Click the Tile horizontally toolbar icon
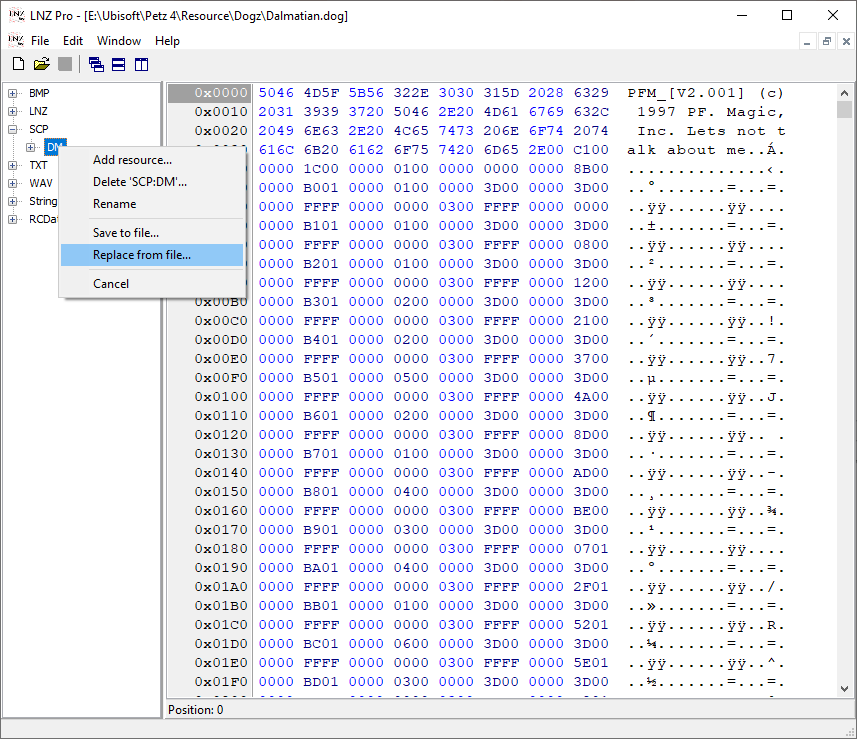 coord(118,65)
